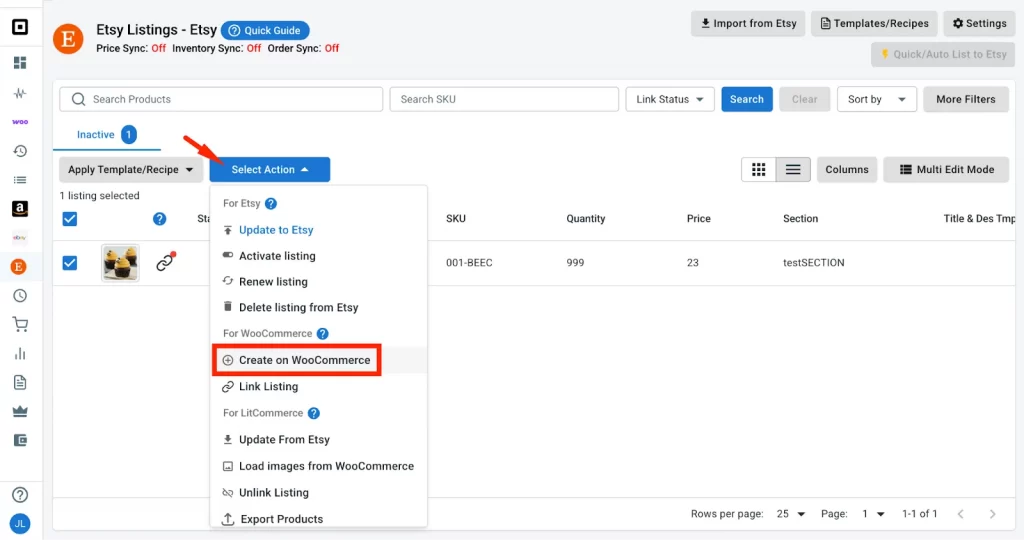
Task: Open the crown plan icon in sidebar
Action: (20, 411)
